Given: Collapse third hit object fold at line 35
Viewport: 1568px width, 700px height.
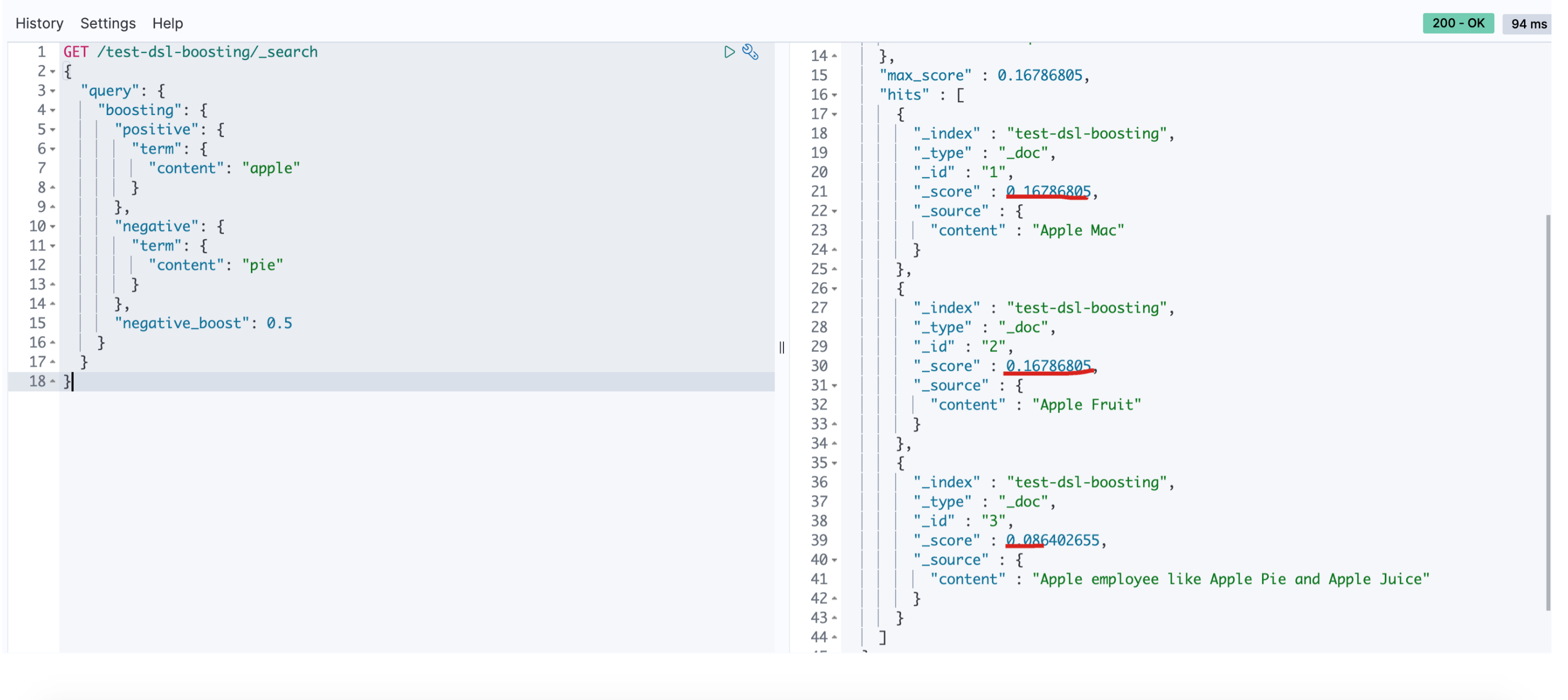Looking at the screenshot, I should click(x=835, y=463).
